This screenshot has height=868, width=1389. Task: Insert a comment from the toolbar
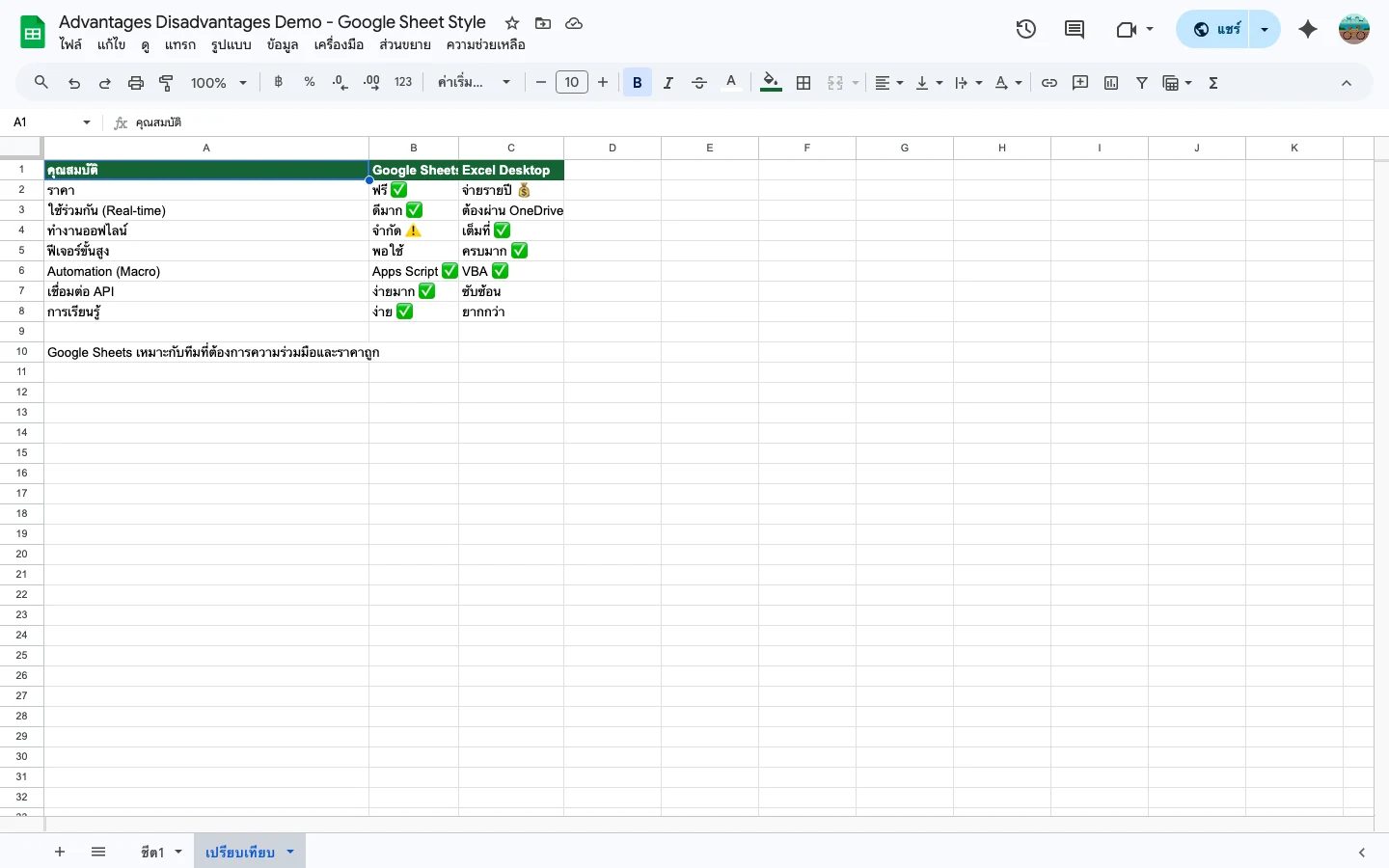(1080, 82)
